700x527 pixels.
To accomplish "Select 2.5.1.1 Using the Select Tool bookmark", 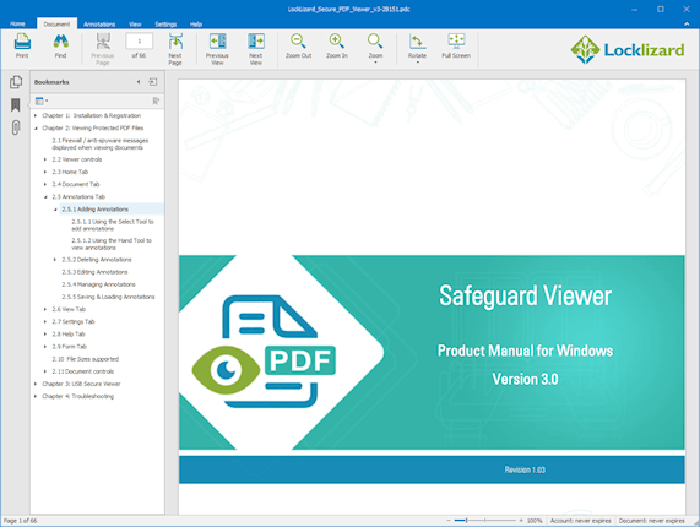I will coord(112,225).
